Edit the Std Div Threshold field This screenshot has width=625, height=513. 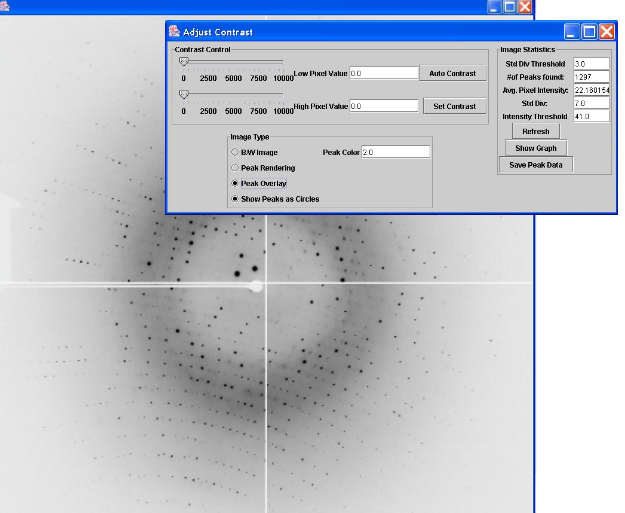coord(591,64)
